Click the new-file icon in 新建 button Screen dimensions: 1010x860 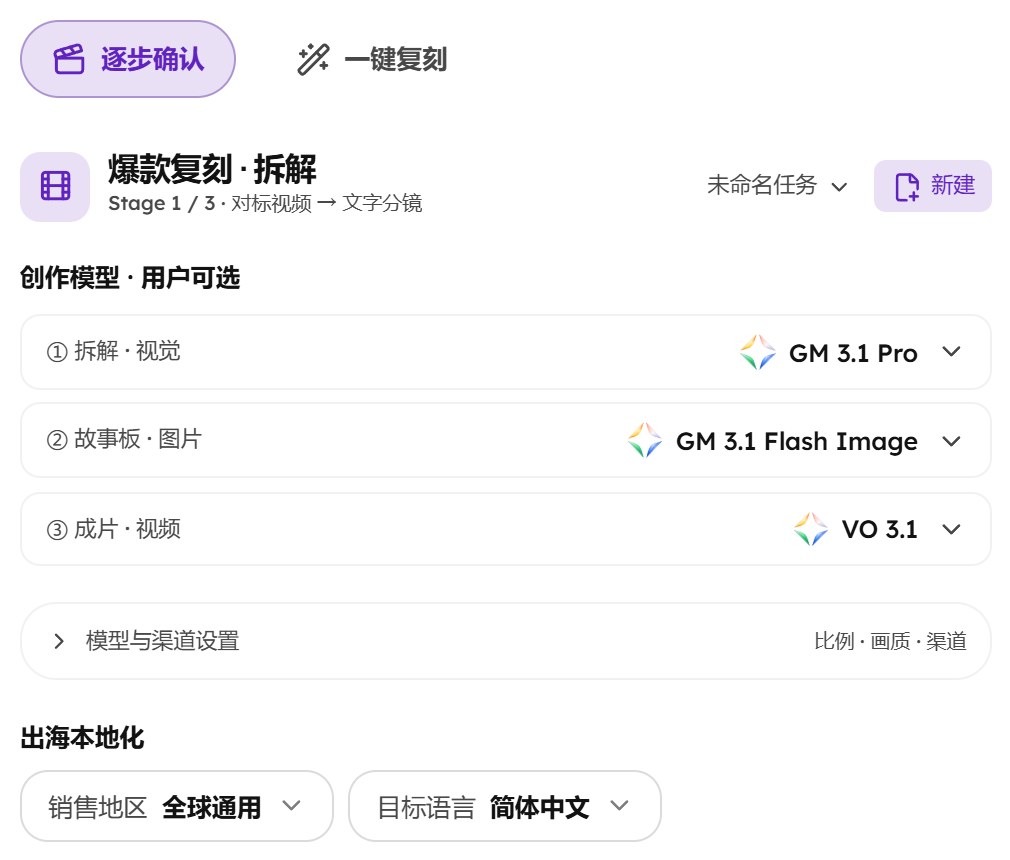907,187
